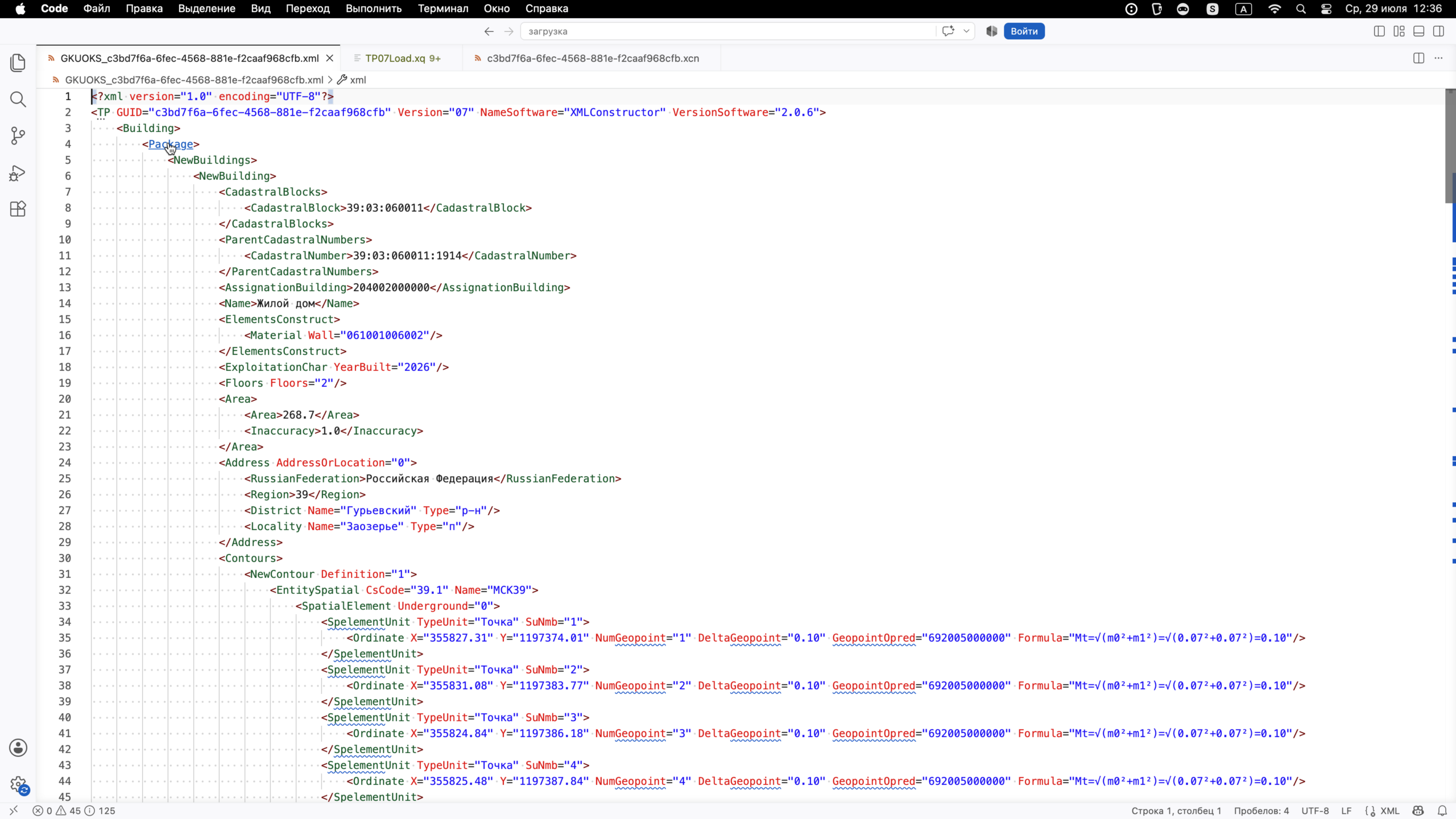Image resolution: width=1456 pixels, height=819 pixels.
Task: Open the Search view in activity bar
Action: click(x=18, y=100)
